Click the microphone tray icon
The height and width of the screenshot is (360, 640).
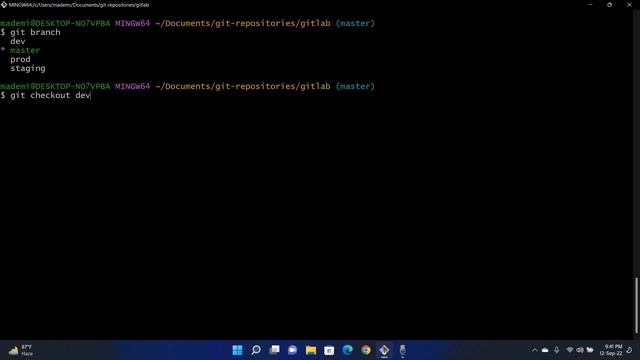(x=556, y=350)
